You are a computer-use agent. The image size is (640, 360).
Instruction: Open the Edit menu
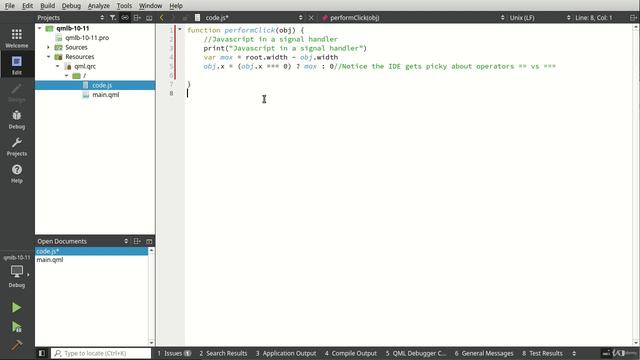point(27,6)
